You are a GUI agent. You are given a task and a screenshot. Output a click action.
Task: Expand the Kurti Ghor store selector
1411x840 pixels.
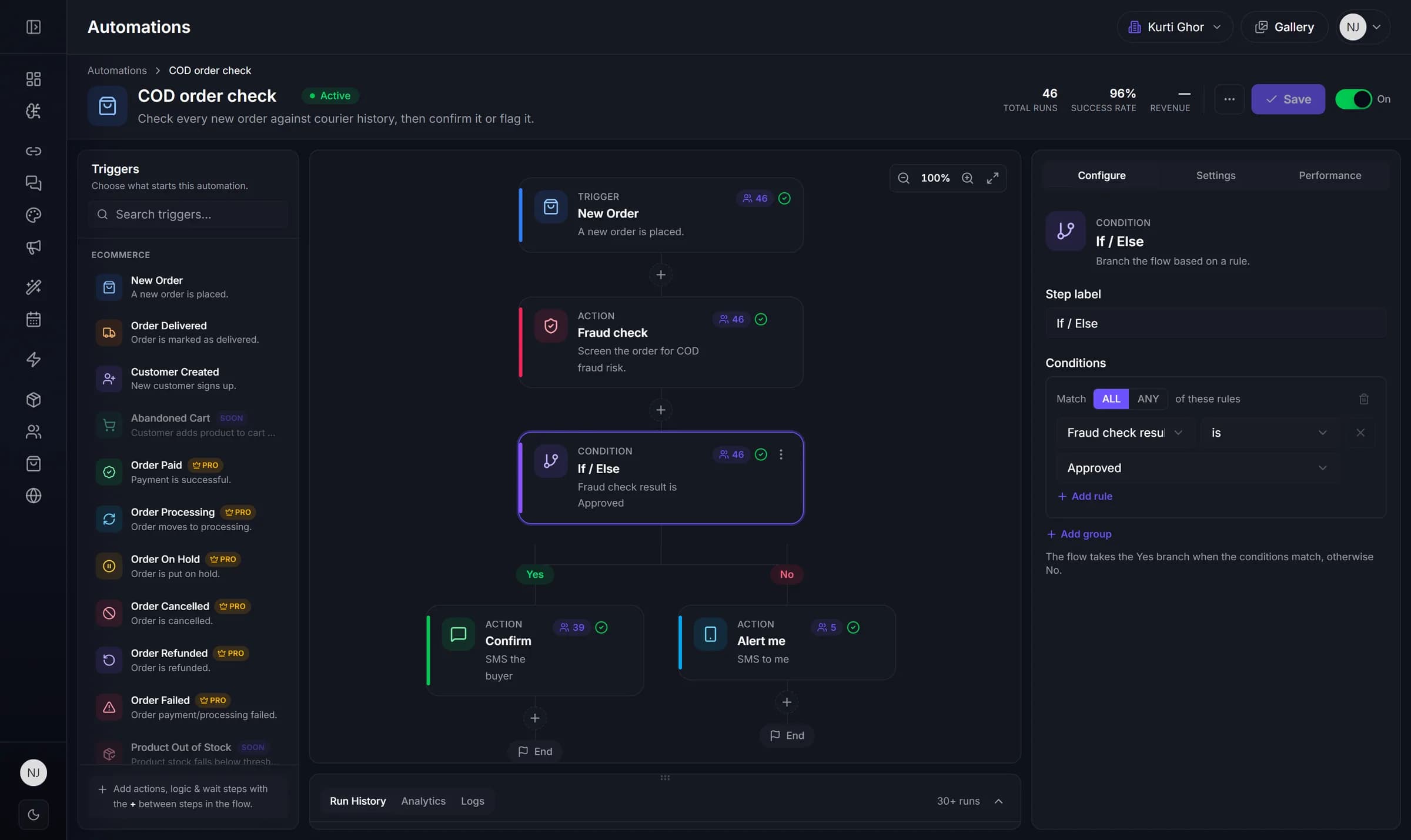pyautogui.click(x=1175, y=27)
